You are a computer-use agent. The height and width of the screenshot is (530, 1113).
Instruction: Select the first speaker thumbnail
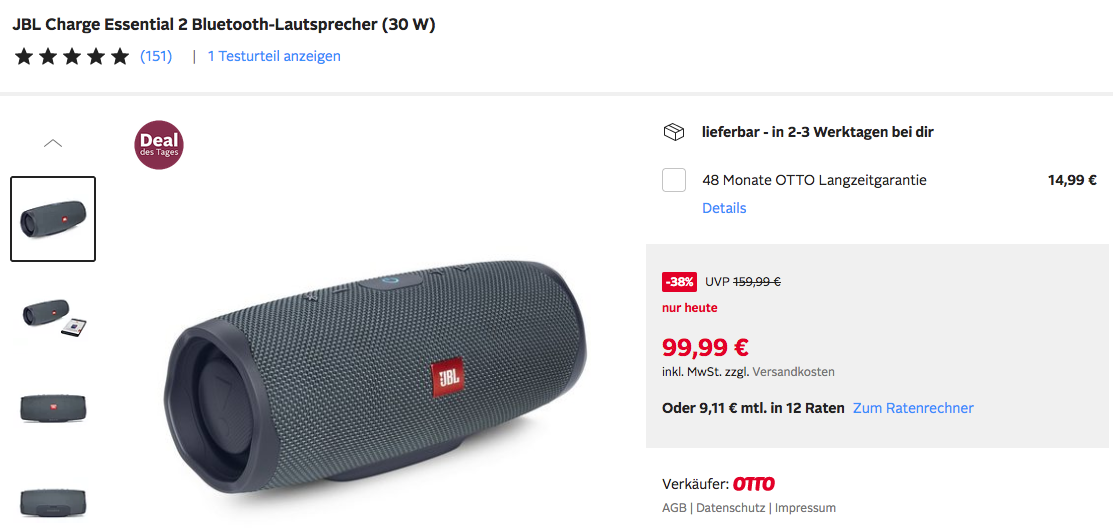click(x=53, y=219)
